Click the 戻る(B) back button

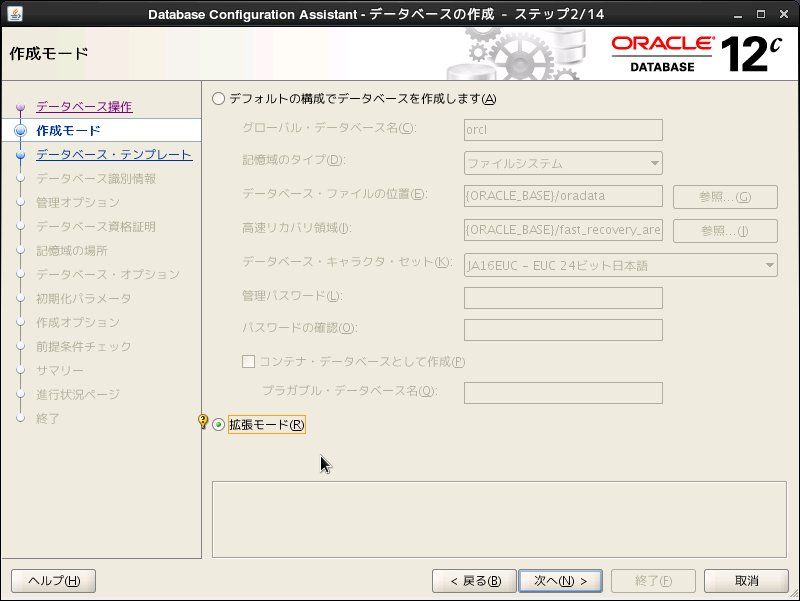[x=474, y=581]
